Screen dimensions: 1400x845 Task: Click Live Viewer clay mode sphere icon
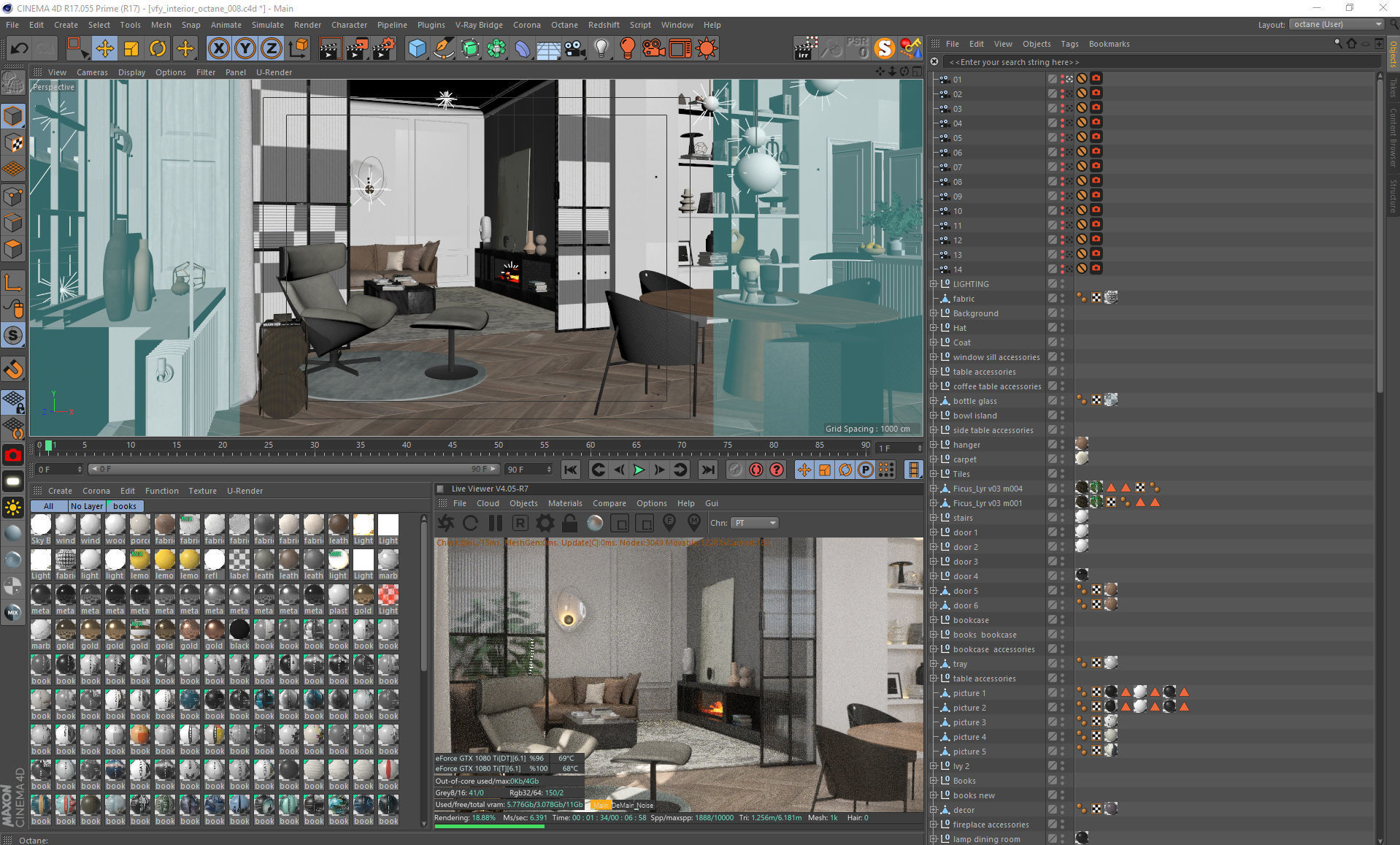click(x=595, y=523)
